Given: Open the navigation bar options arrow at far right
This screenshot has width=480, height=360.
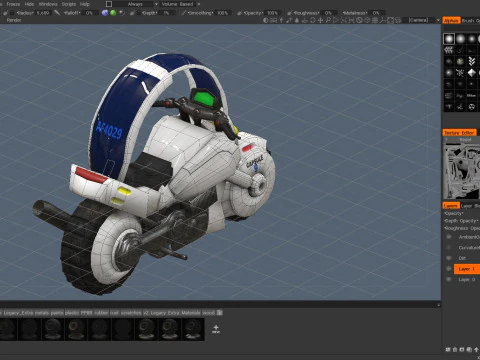Looking at the screenshot, I should [438, 20].
